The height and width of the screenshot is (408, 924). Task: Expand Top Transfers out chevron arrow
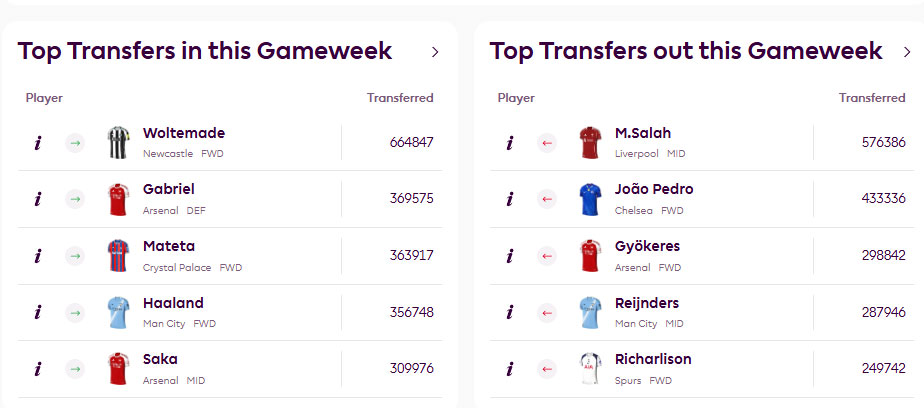click(x=907, y=52)
